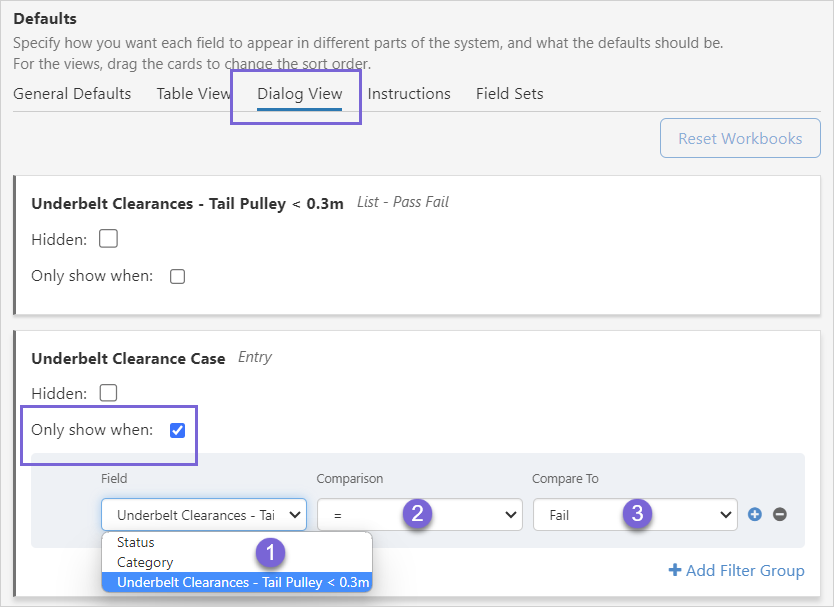Click the grey minus icon to remove filter
The width and height of the screenshot is (834, 607).
point(780,515)
